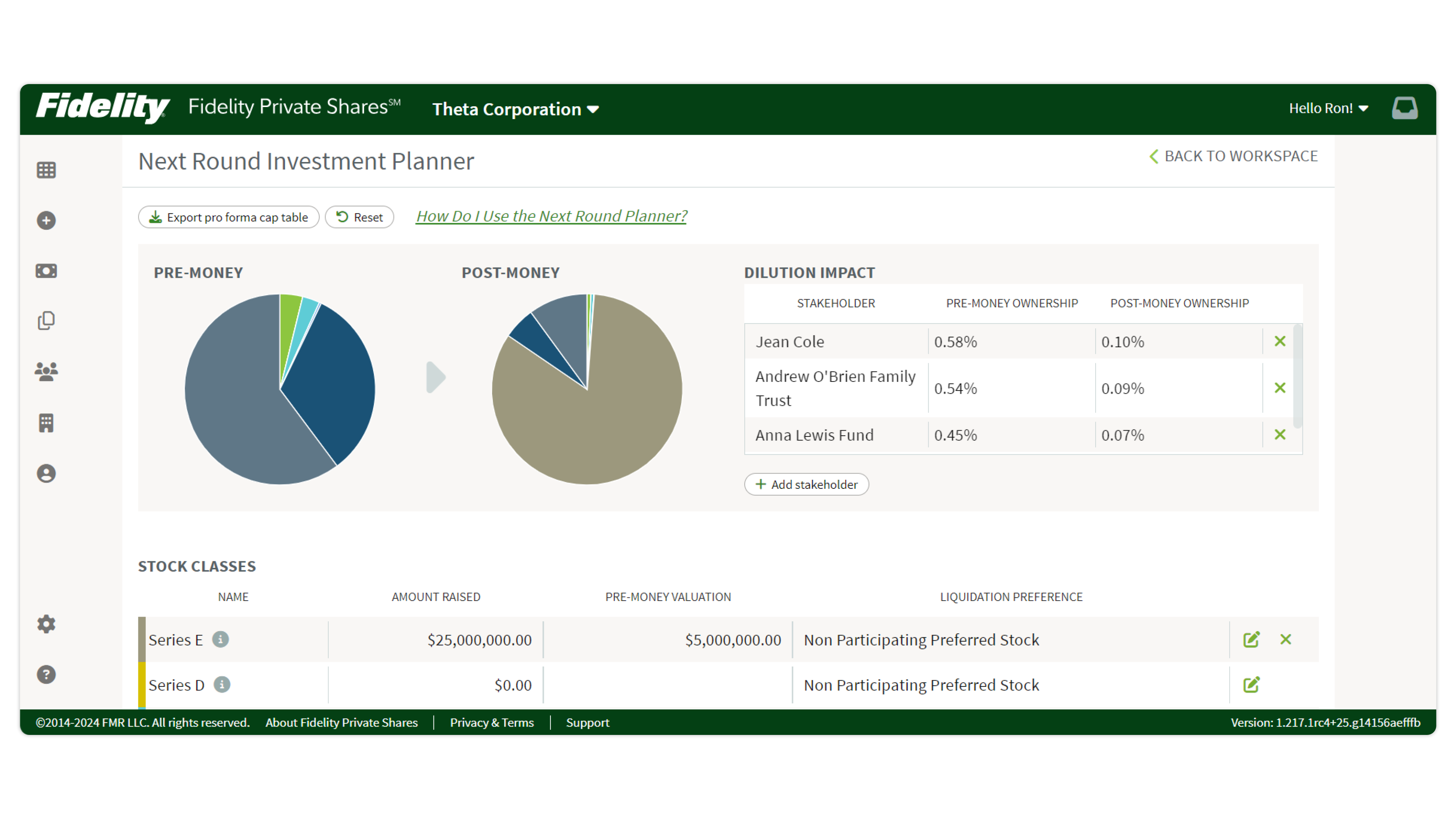Image resolution: width=1456 pixels, height=819 pixels.
Task: Show the Series D info tooltip
Action: 222,684
